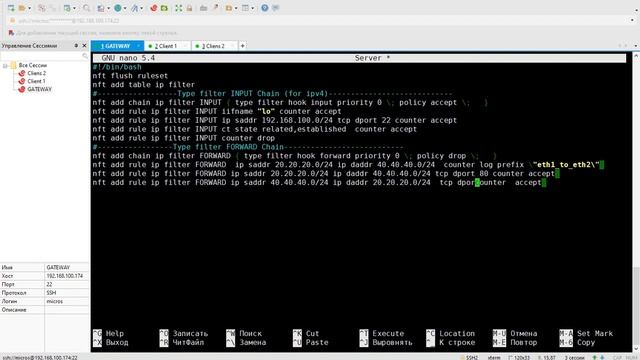Image resolution: width=640 pixels, height=360 pixels.
Task: Click the login value micros
Action: pos(54,301)
